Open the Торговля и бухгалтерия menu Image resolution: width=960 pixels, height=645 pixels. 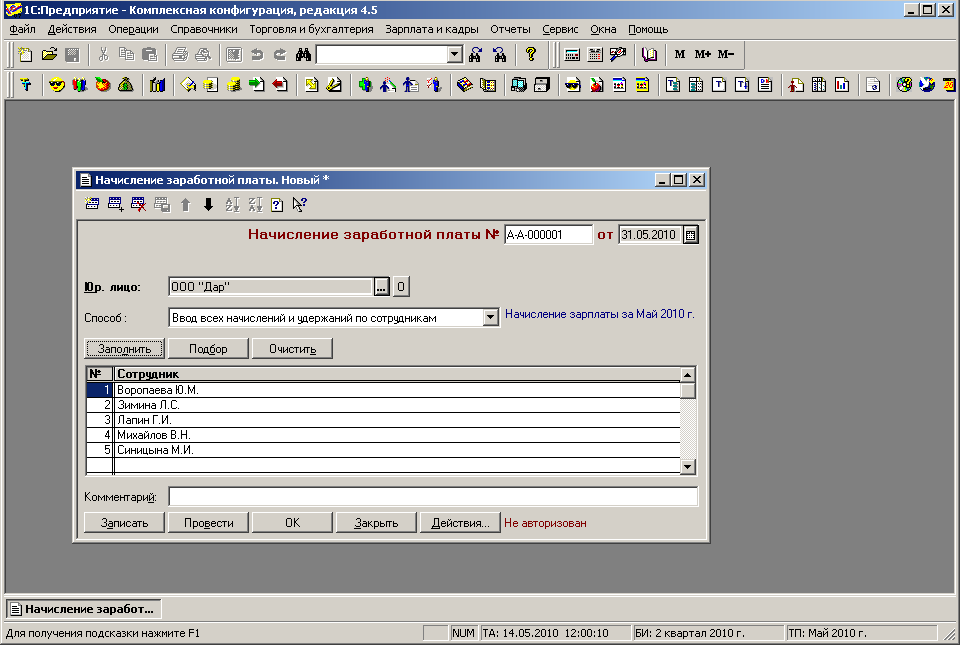[311, 29]
